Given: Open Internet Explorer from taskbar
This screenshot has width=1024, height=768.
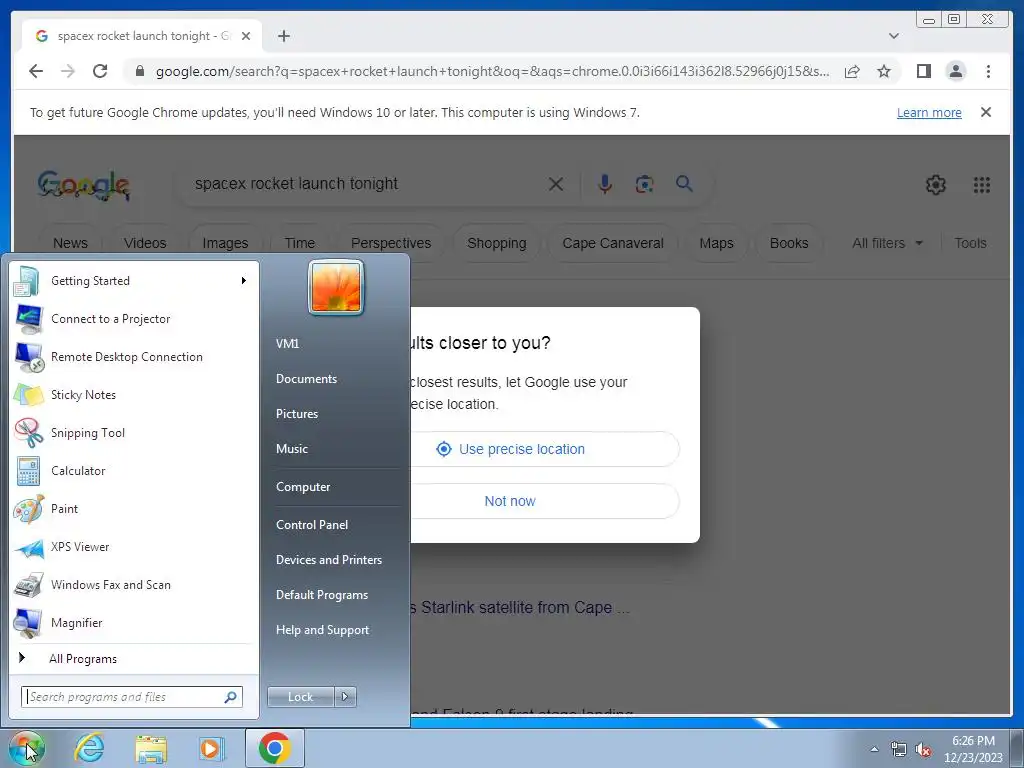Looking at the screenshot, I should [89, 748].
